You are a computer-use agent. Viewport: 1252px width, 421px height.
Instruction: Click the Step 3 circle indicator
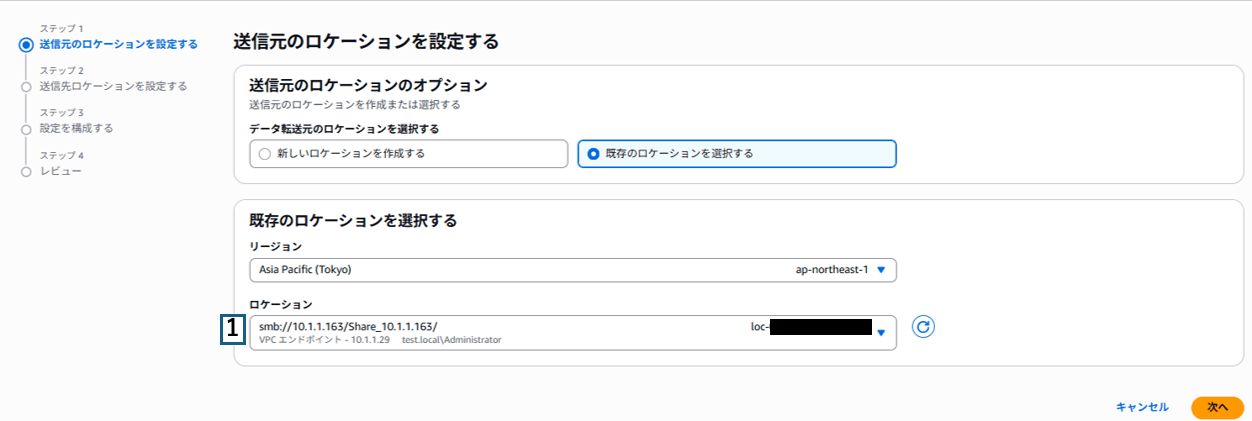25,129
